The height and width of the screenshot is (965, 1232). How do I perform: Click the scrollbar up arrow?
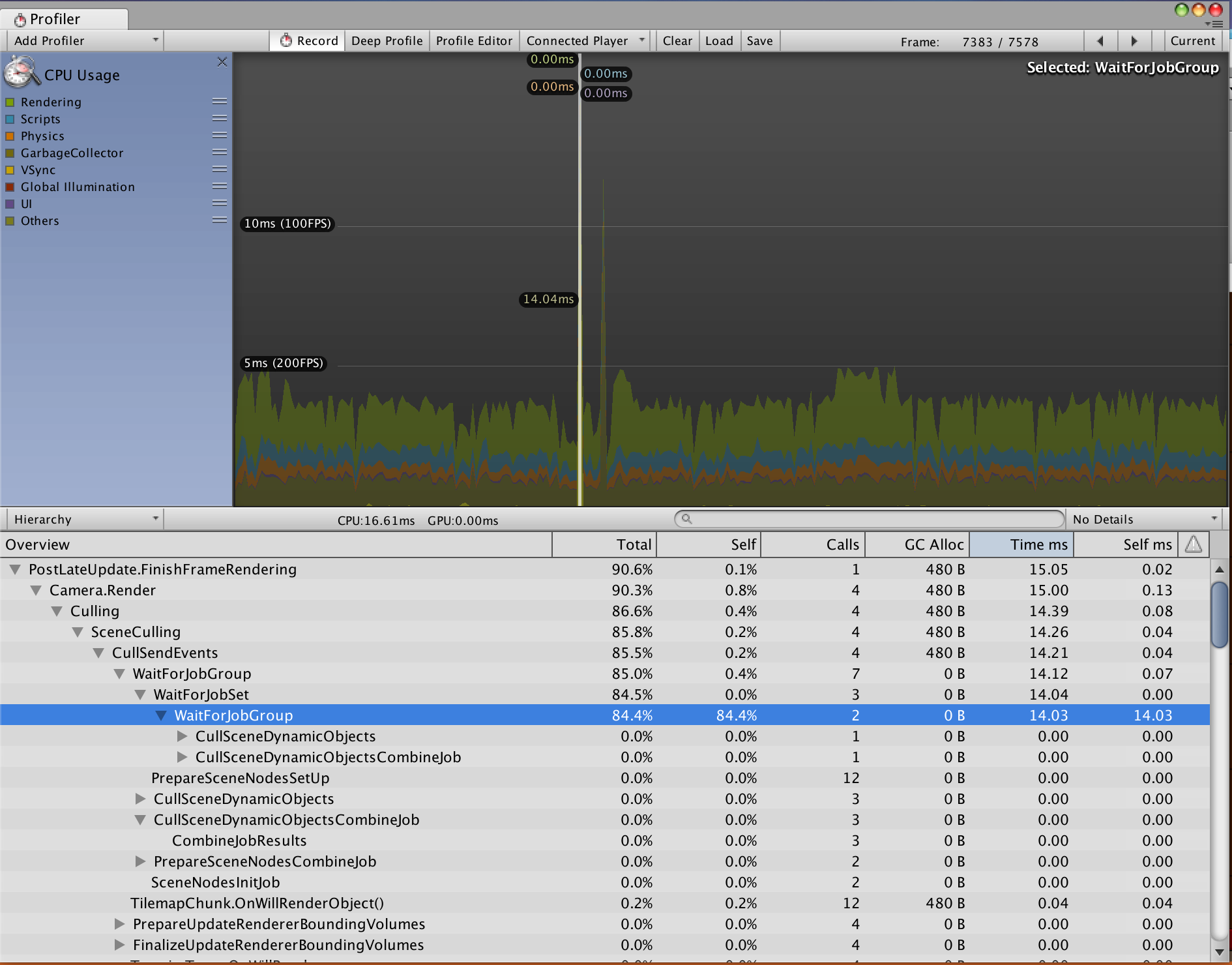click(x=1219, y=569)
